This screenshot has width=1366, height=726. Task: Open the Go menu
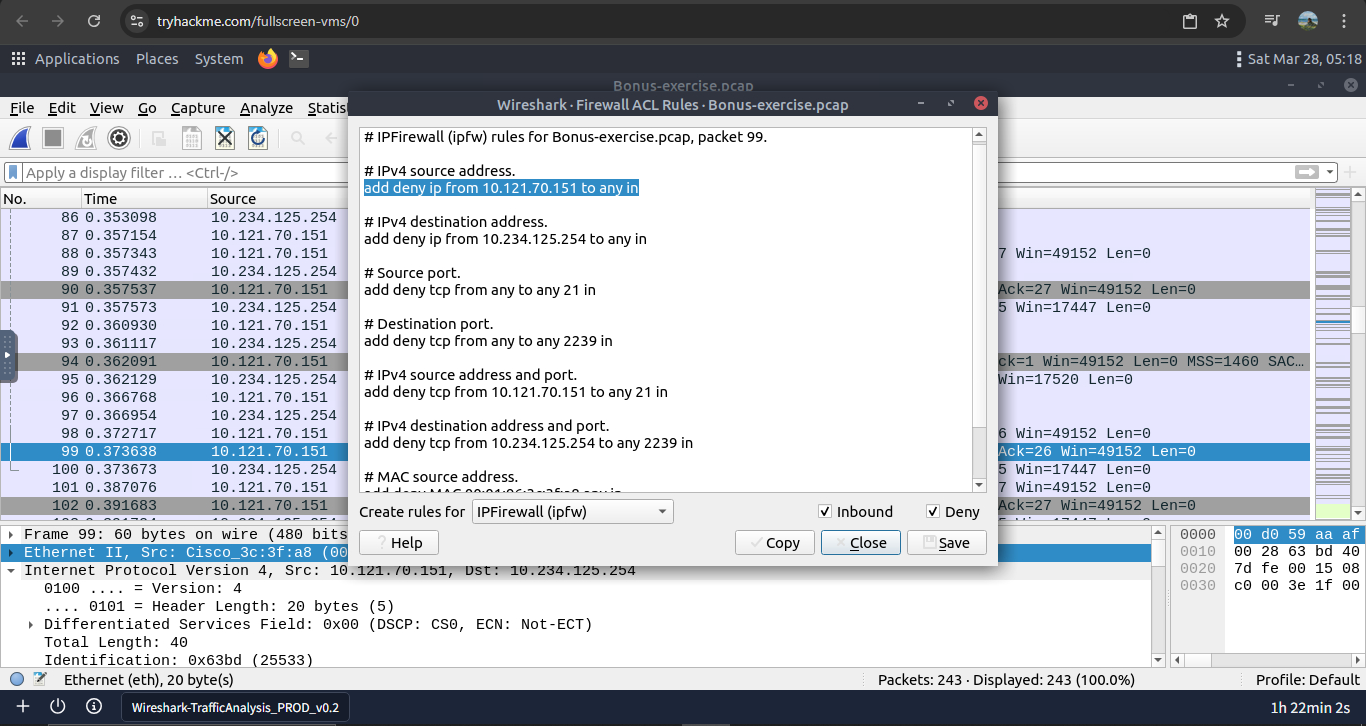148,108
